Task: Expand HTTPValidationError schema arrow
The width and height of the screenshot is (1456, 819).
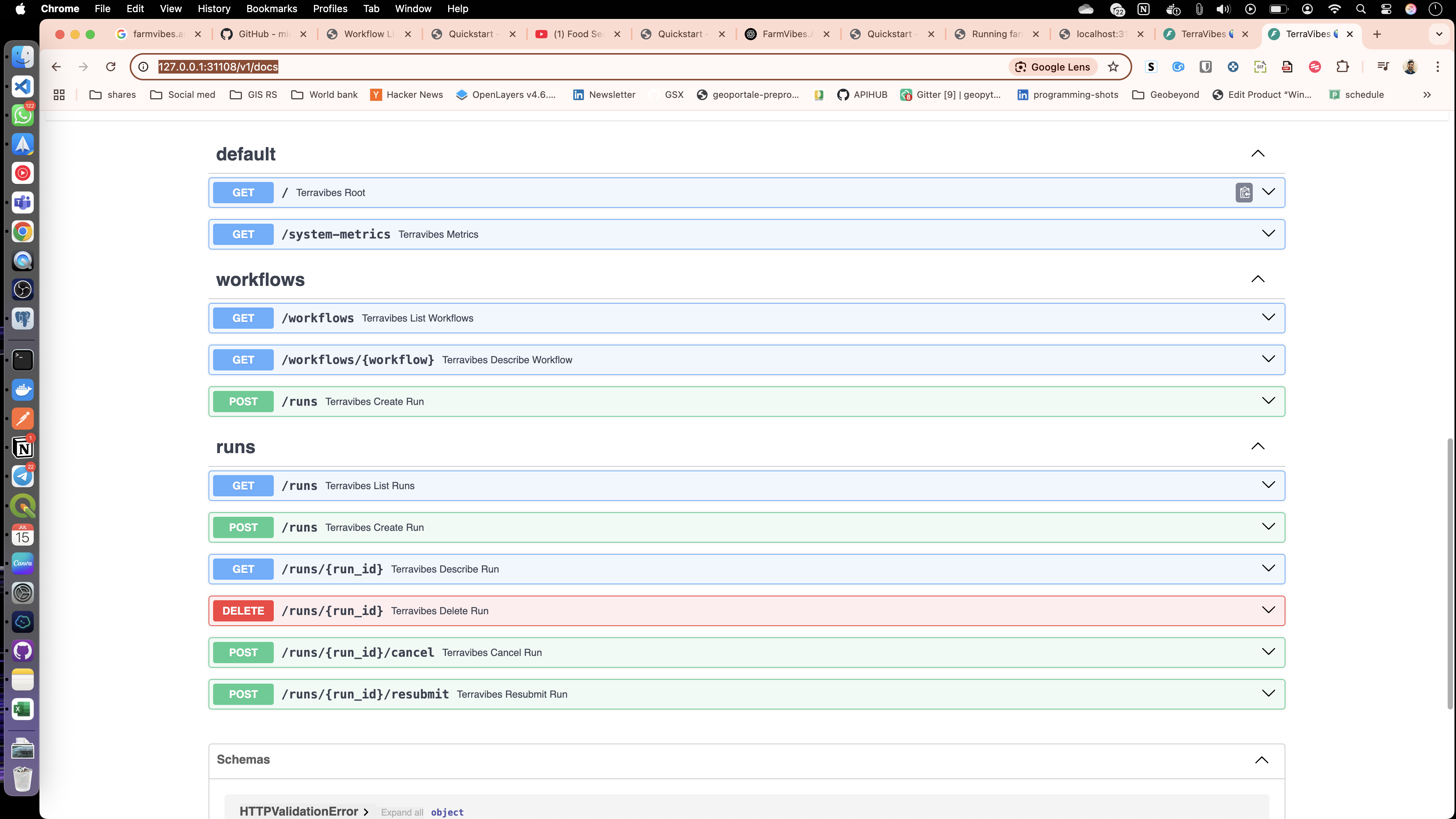Action: pyautogui.click(x=366, y=812)
